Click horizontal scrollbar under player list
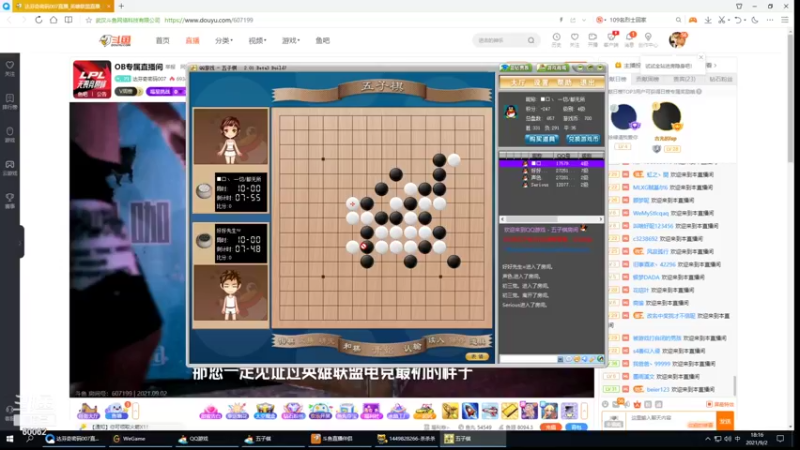 (x=552, y=219)
